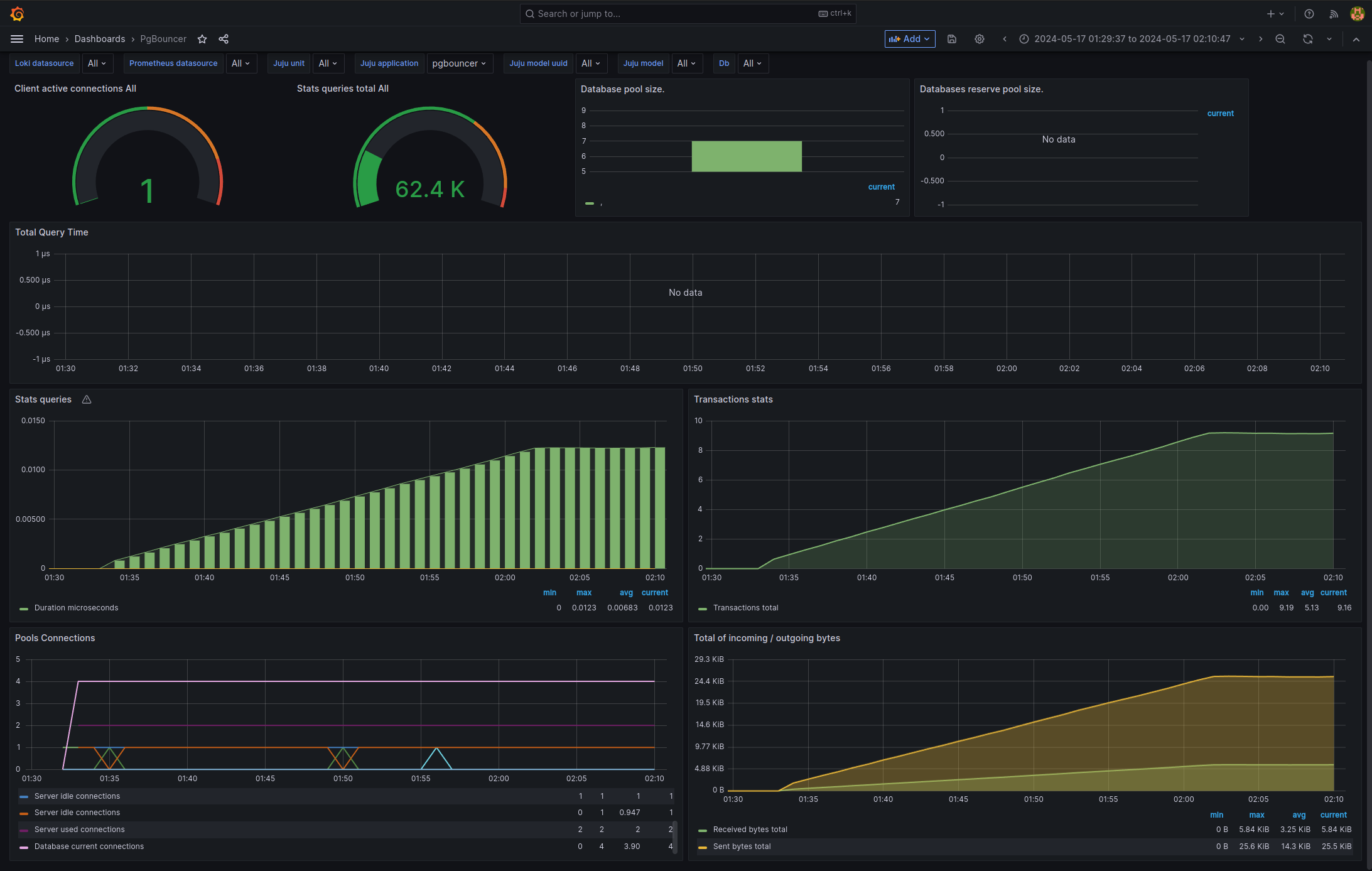
Task: Open the time range picker
Action: (1132, 39)
